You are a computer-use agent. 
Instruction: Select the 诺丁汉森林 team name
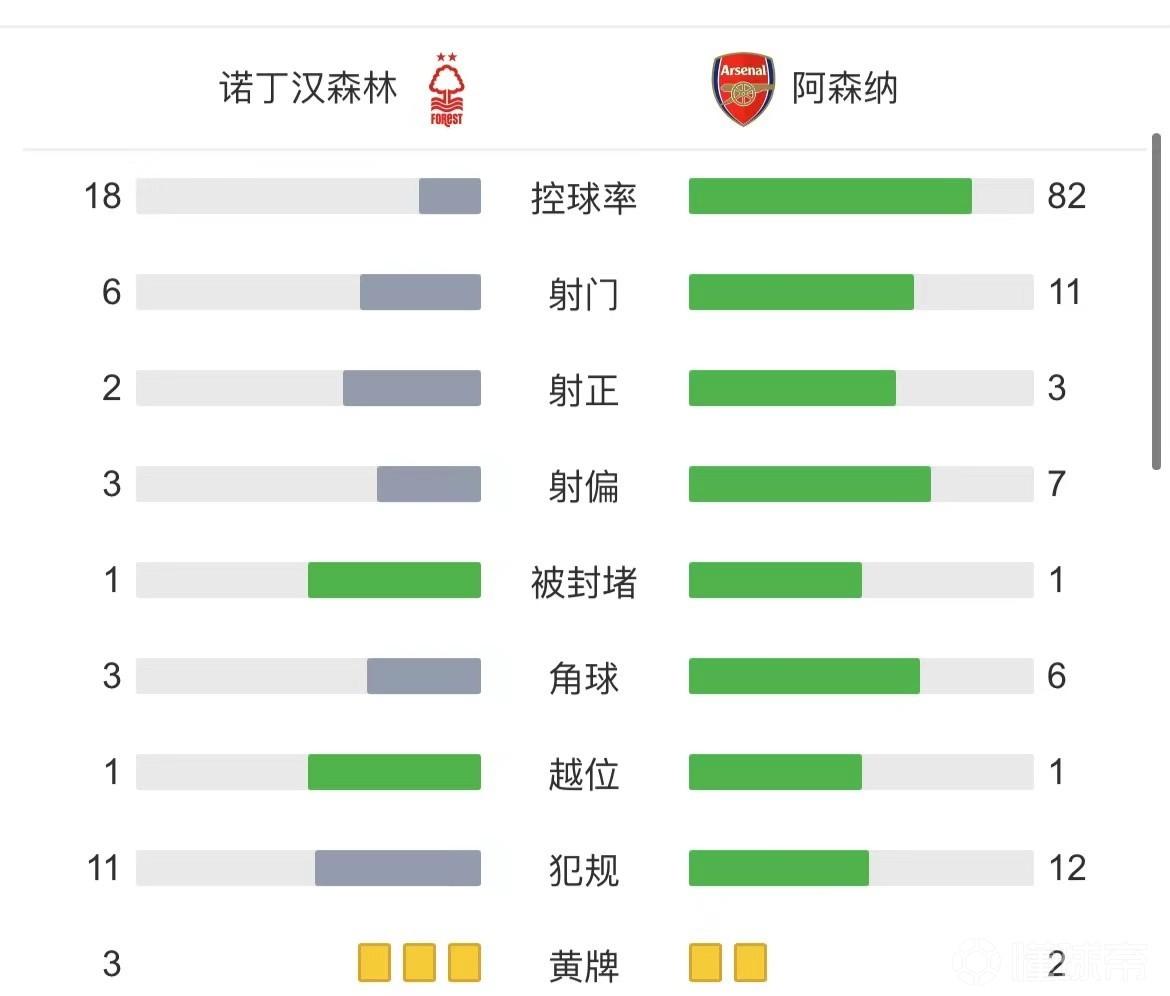[x=308, y=88]
